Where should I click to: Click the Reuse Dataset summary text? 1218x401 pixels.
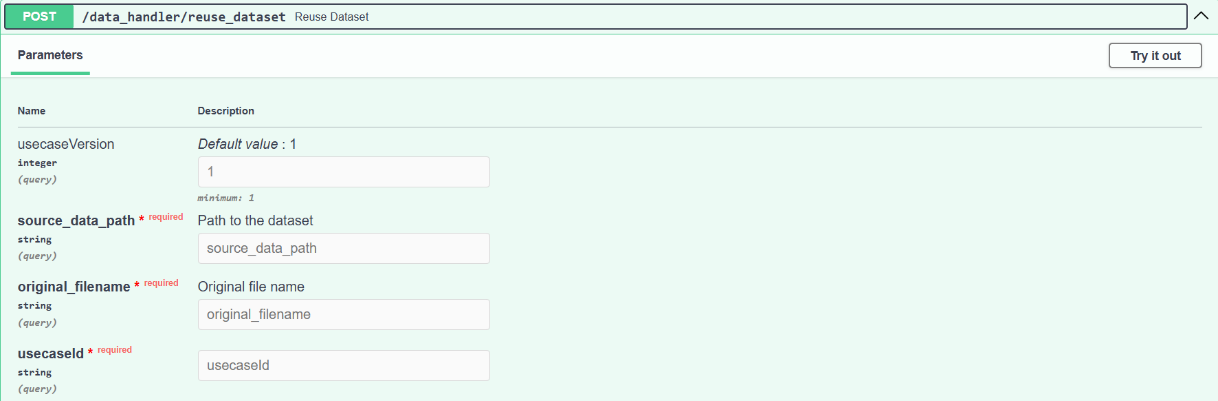(332, 17)
